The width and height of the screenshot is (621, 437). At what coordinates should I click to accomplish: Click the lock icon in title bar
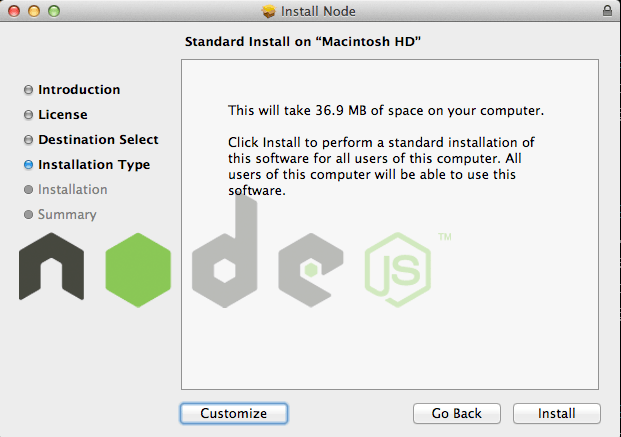[607, 11]
